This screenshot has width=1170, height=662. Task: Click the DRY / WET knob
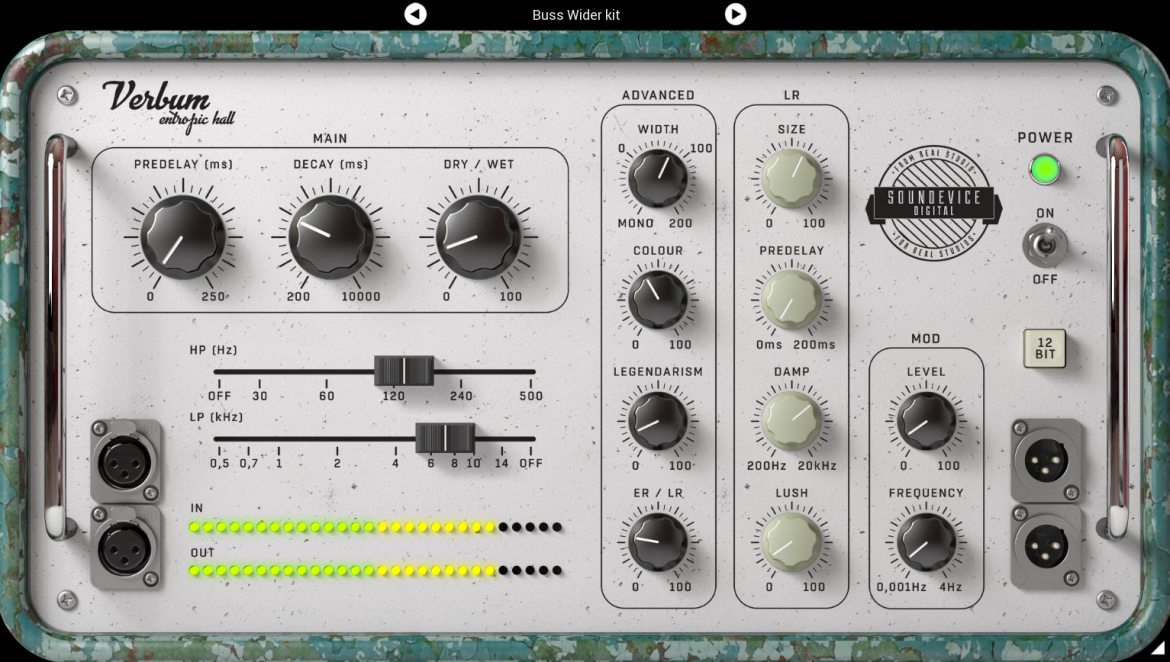(x=478, y=237)
